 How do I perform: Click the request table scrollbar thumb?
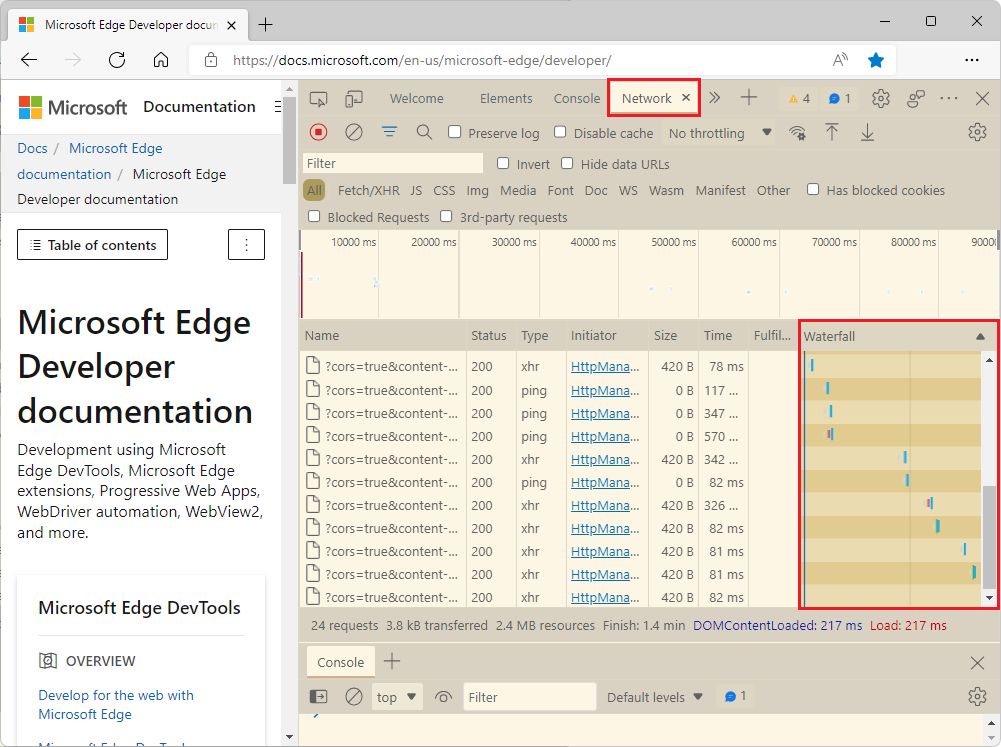click(x=989, y=537)
